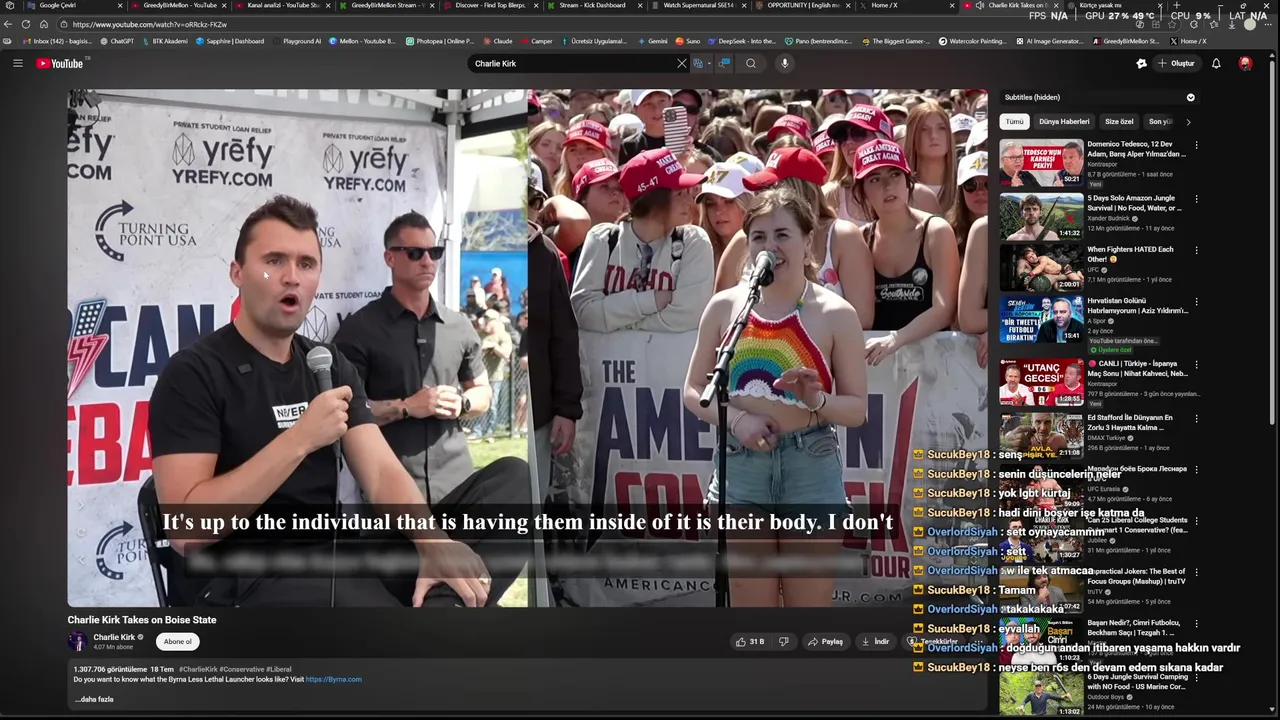
Task: Expand description with ...daha fazla
Action: pyautogui.click(x=94, y=699)
